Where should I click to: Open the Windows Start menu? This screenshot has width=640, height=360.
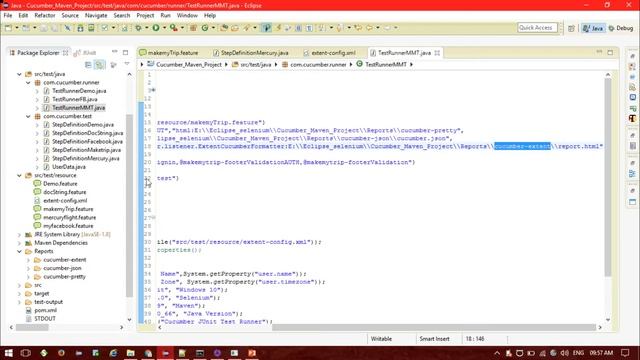tap(8, 353)
